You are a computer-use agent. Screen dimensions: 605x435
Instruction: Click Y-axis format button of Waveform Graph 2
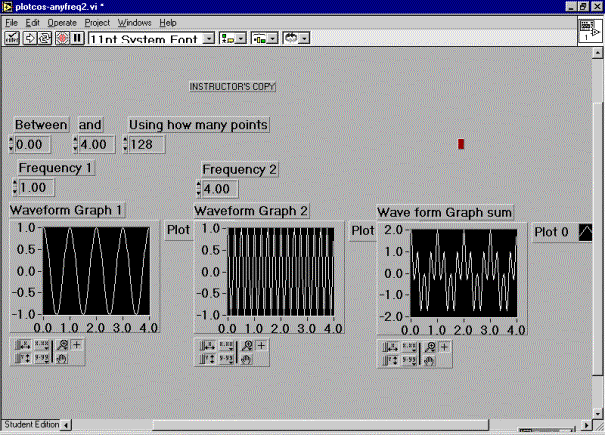[x=226, y=359]
